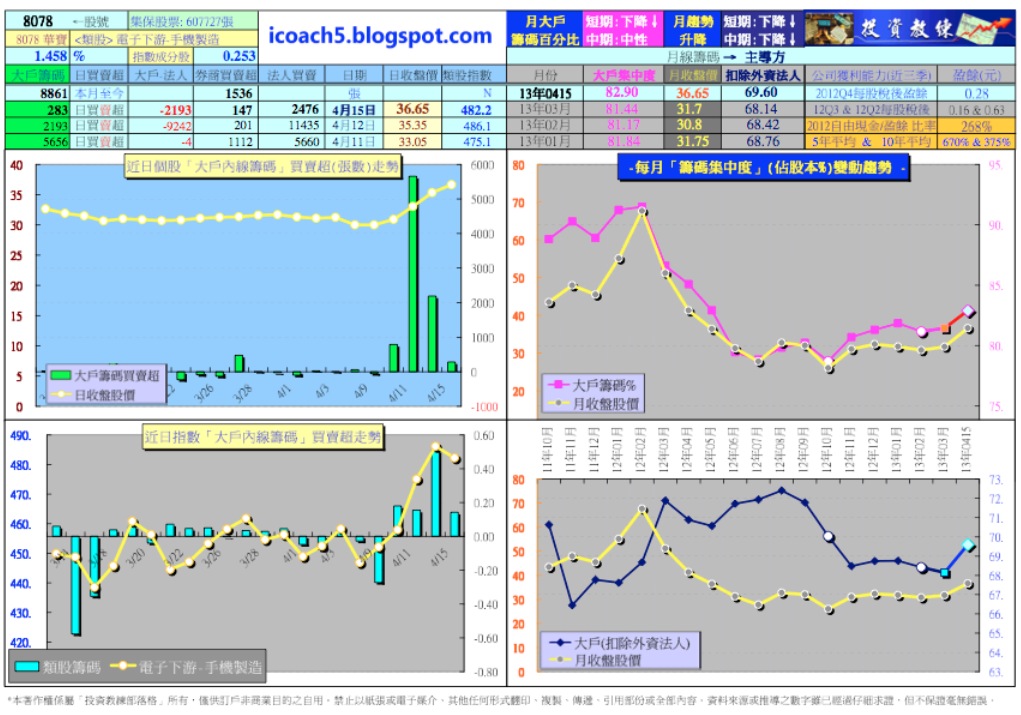Screen dimensions: 1021x715
Task: Select the 1.458 percentage value
Action: pyautogui.click(x=51, y=56)
